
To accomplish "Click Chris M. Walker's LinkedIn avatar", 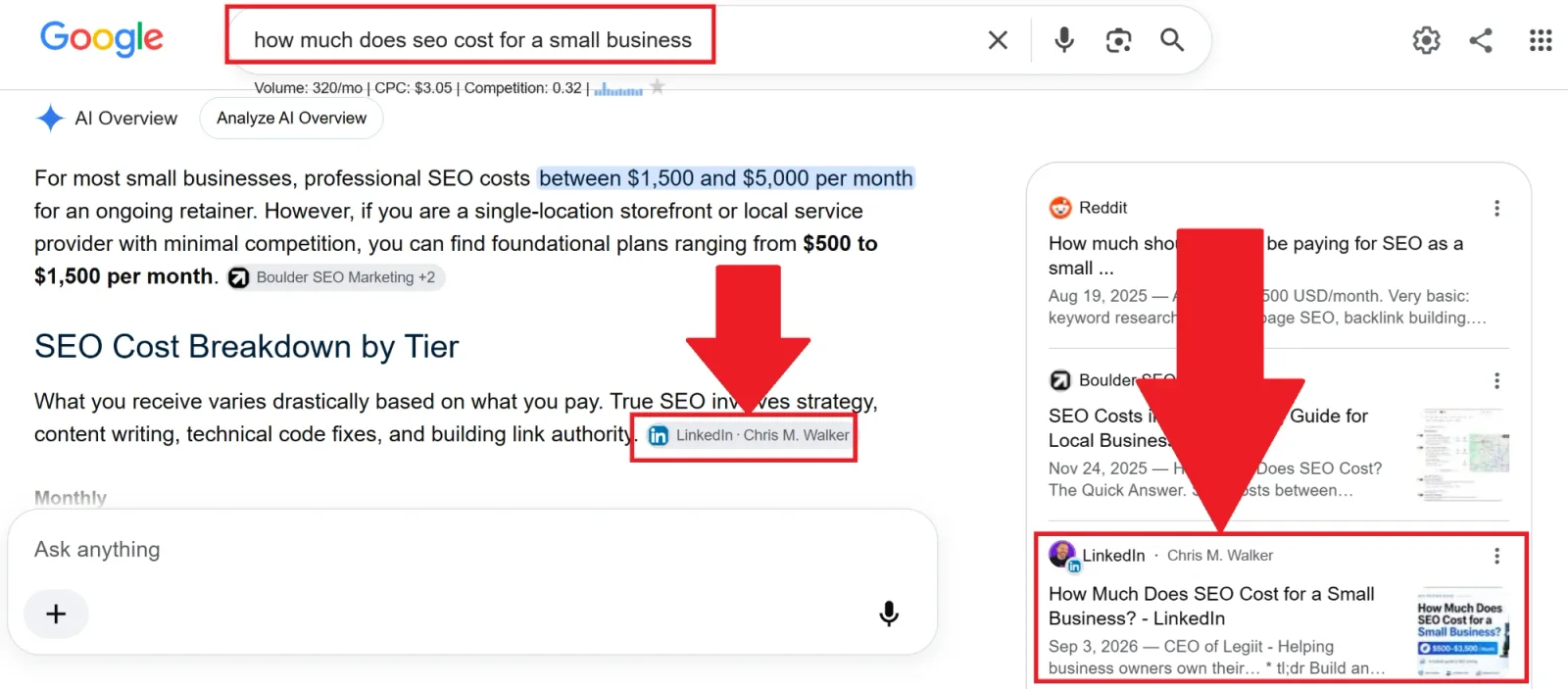I will (x=1062, y=556).
